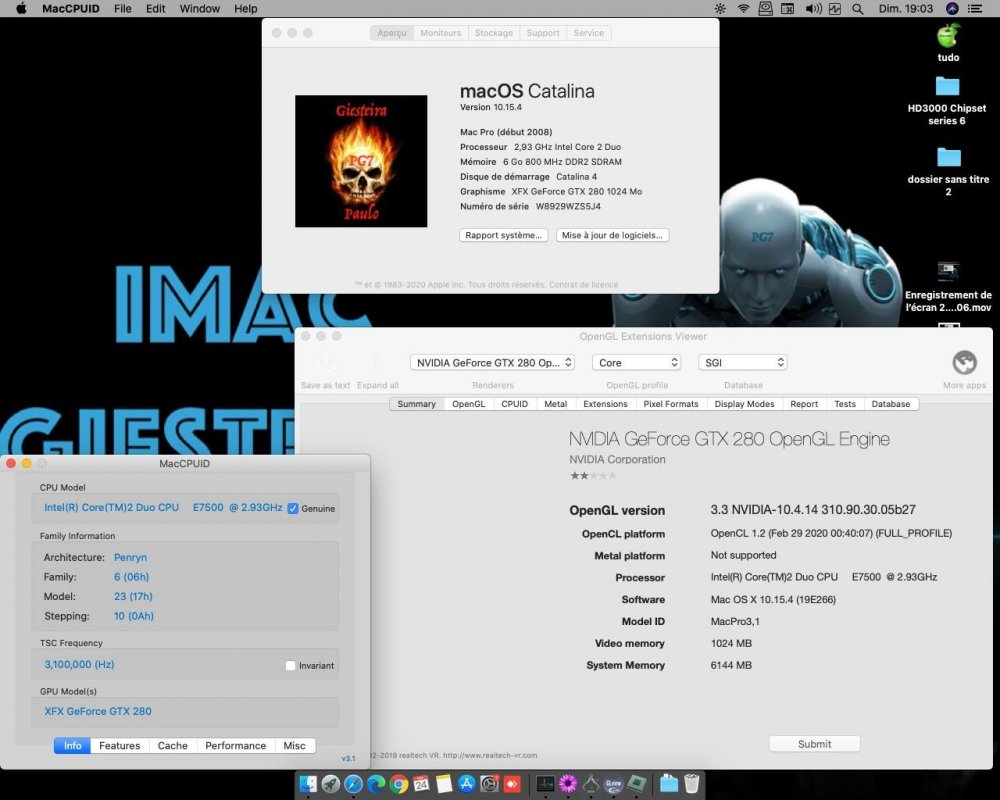Image resolution: width=1000 pixels, height=800 pixels.
Task: Launch the red AnyDesk icon in the dock
Action: (512, 783)
